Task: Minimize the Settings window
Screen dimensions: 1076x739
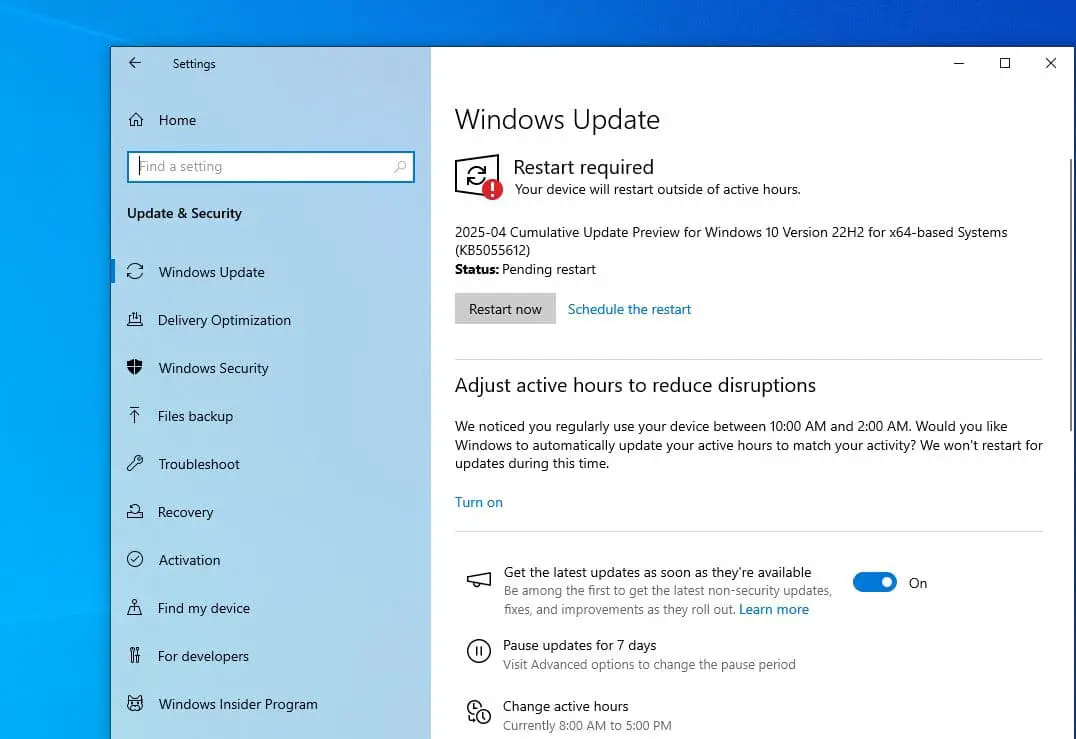Action: point(959,63)
